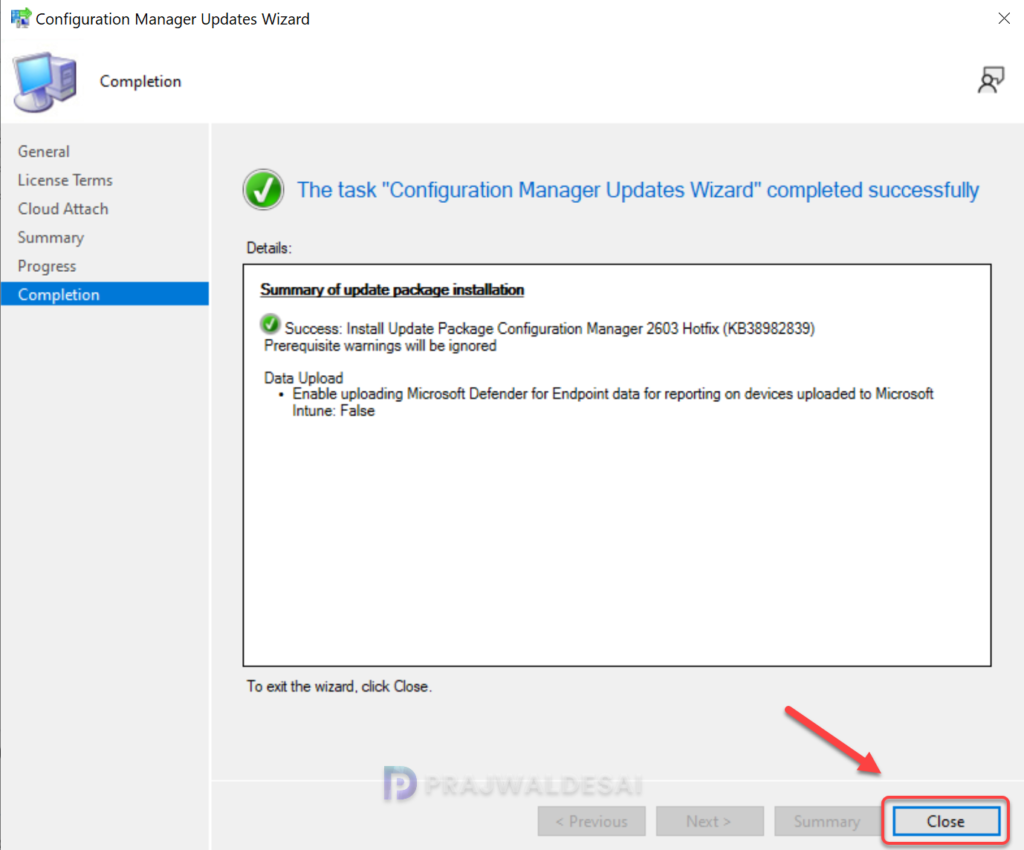
Task: Click the Configuration Manager title bar icon
Action: (x=20, y=18)
